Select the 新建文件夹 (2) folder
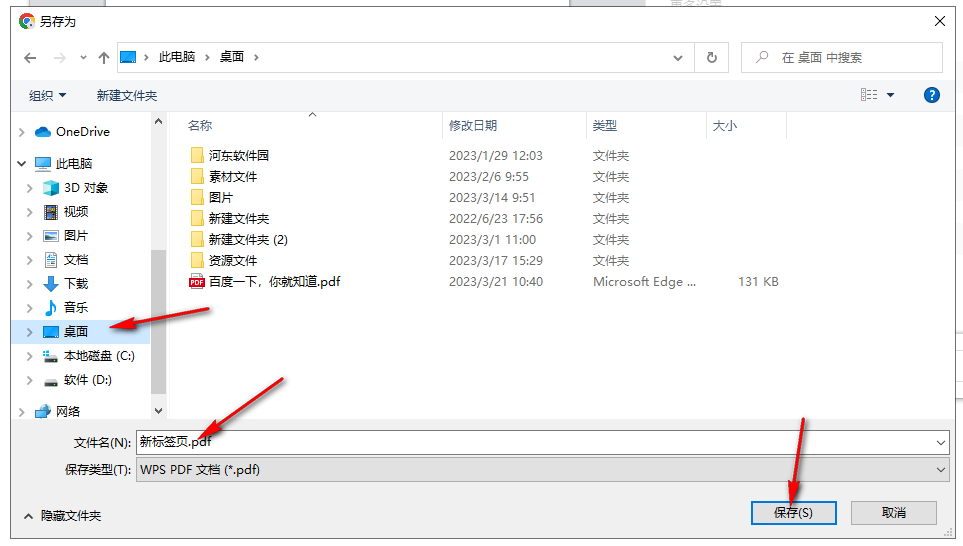The height and width of the screenshot is (546, 963). click(x=248, y=240)
